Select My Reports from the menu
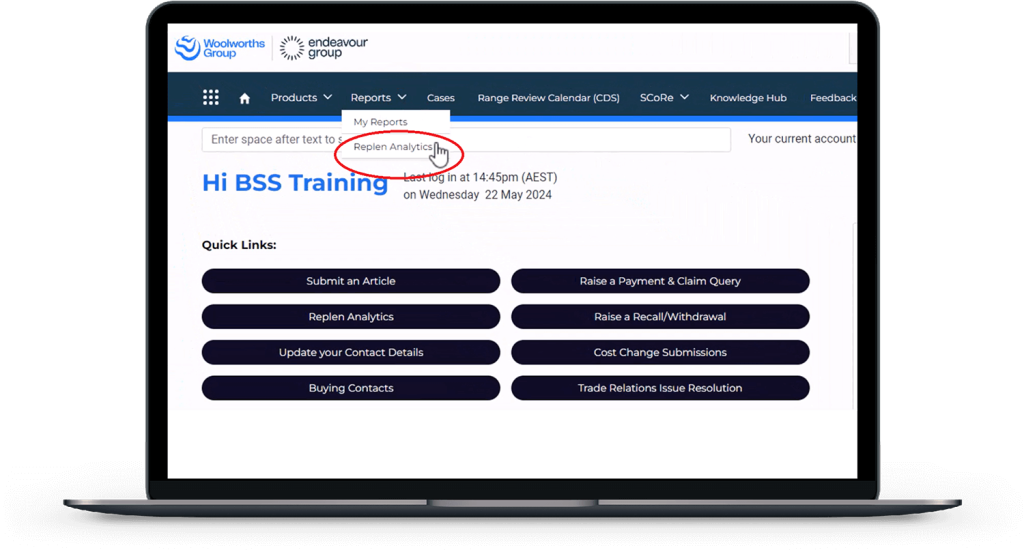The width and height of the screenshot is (1024, 550). [x=381, y=122]
